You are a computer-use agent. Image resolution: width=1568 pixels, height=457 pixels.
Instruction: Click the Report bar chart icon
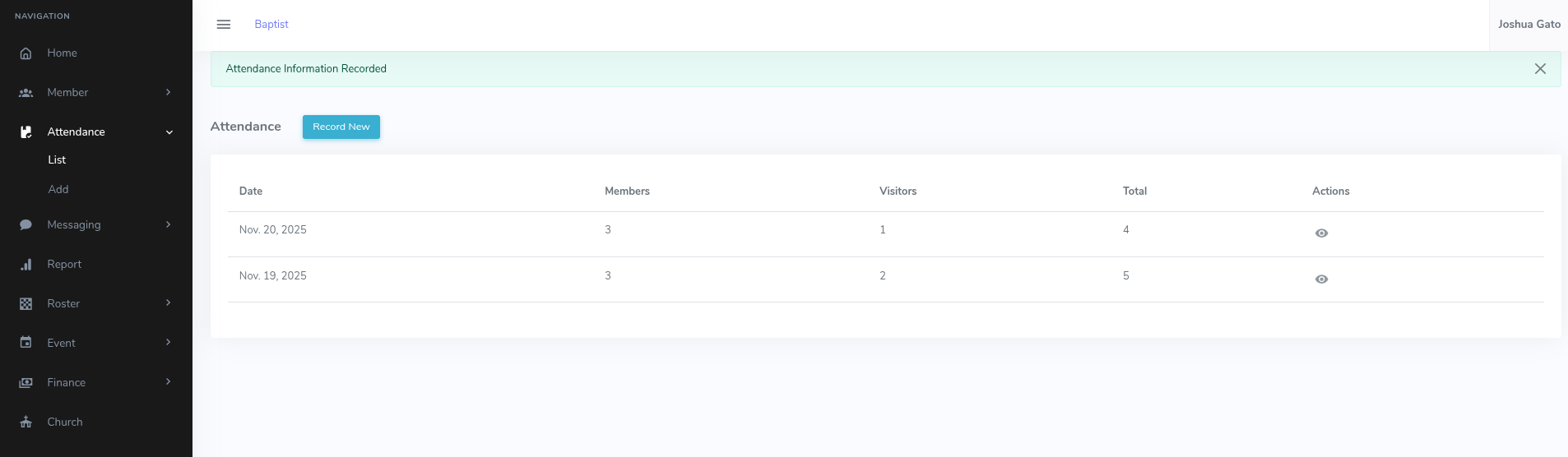(26, 265)
